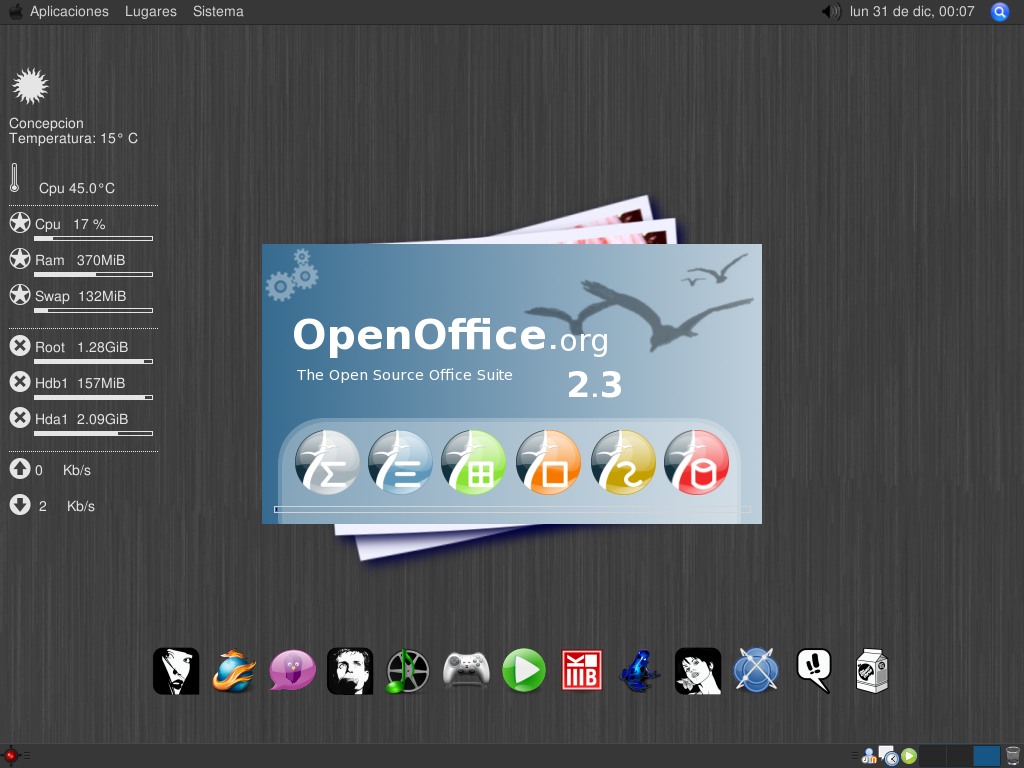Click the small green play tray icon
Image resolution: width=1024 pixels, height=768 pixels.
click(x=909, y=756)
